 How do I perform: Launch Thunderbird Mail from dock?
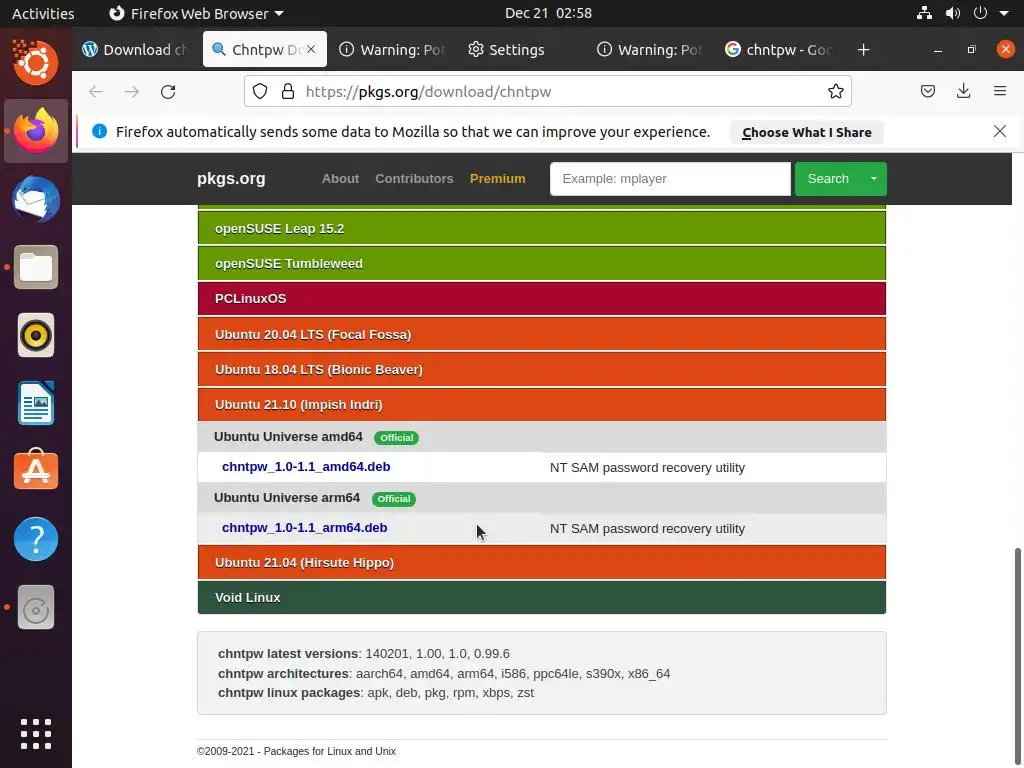36,199
